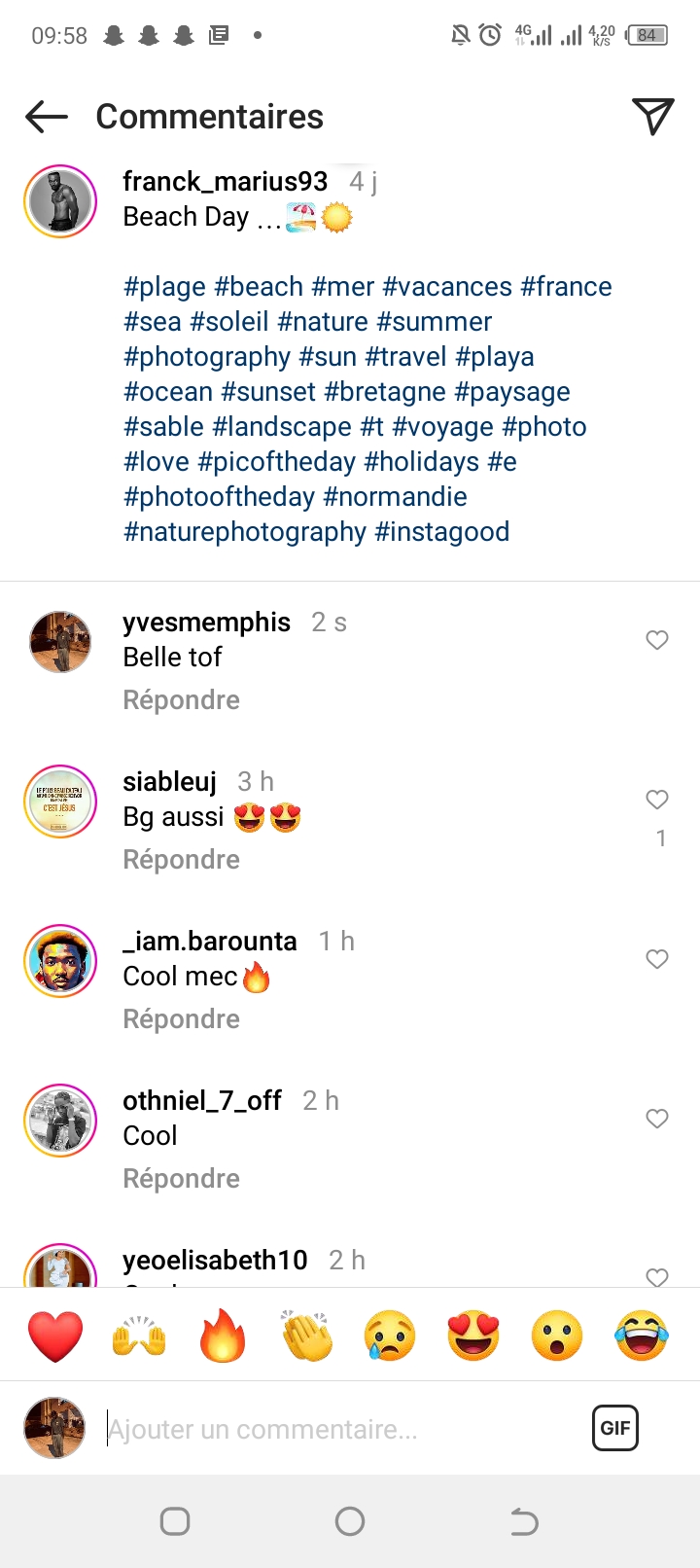Insert the fire emoji reaction

point(223,1336)
